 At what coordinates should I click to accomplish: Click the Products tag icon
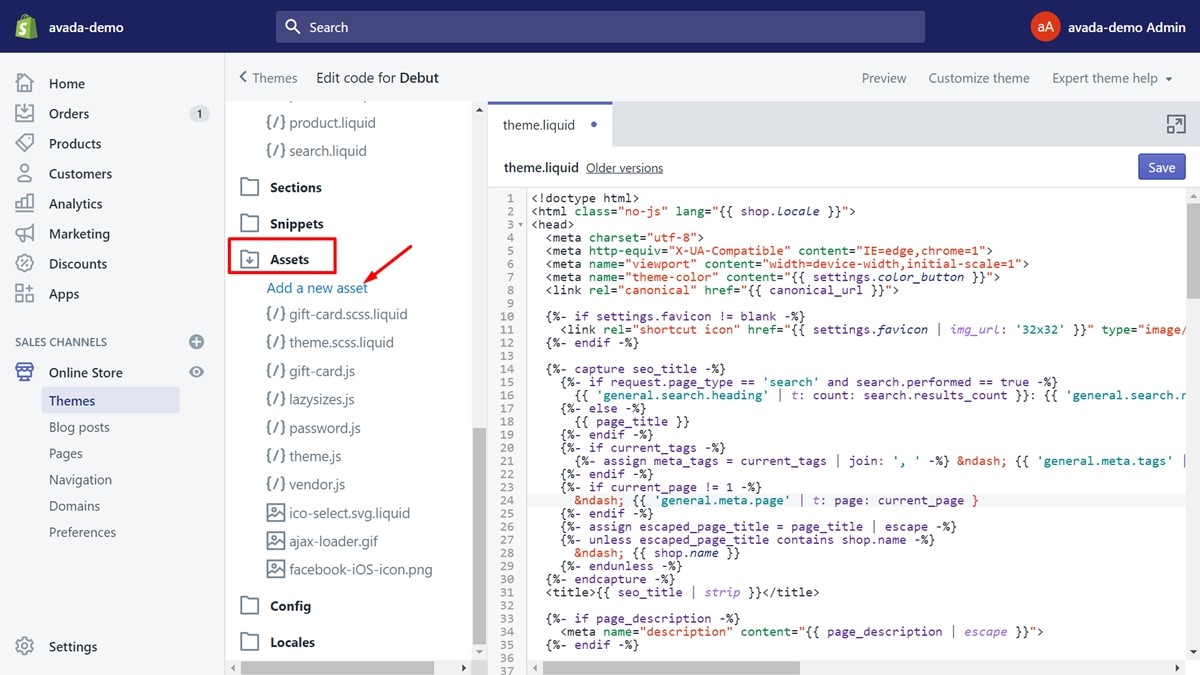(x=25, y=143)
